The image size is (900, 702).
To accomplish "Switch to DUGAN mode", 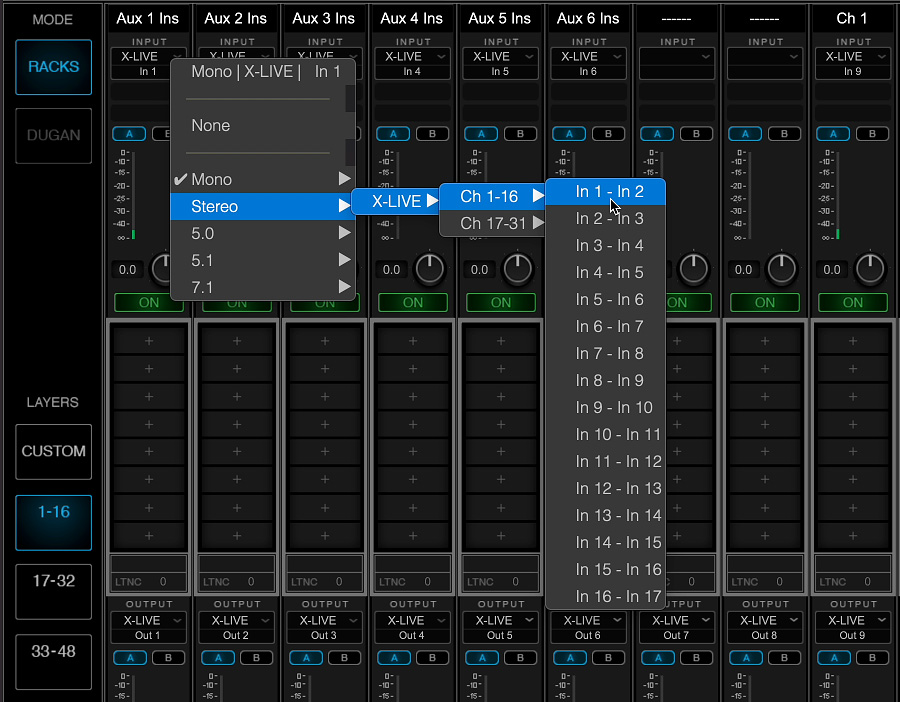I will [x=53, y=135].
